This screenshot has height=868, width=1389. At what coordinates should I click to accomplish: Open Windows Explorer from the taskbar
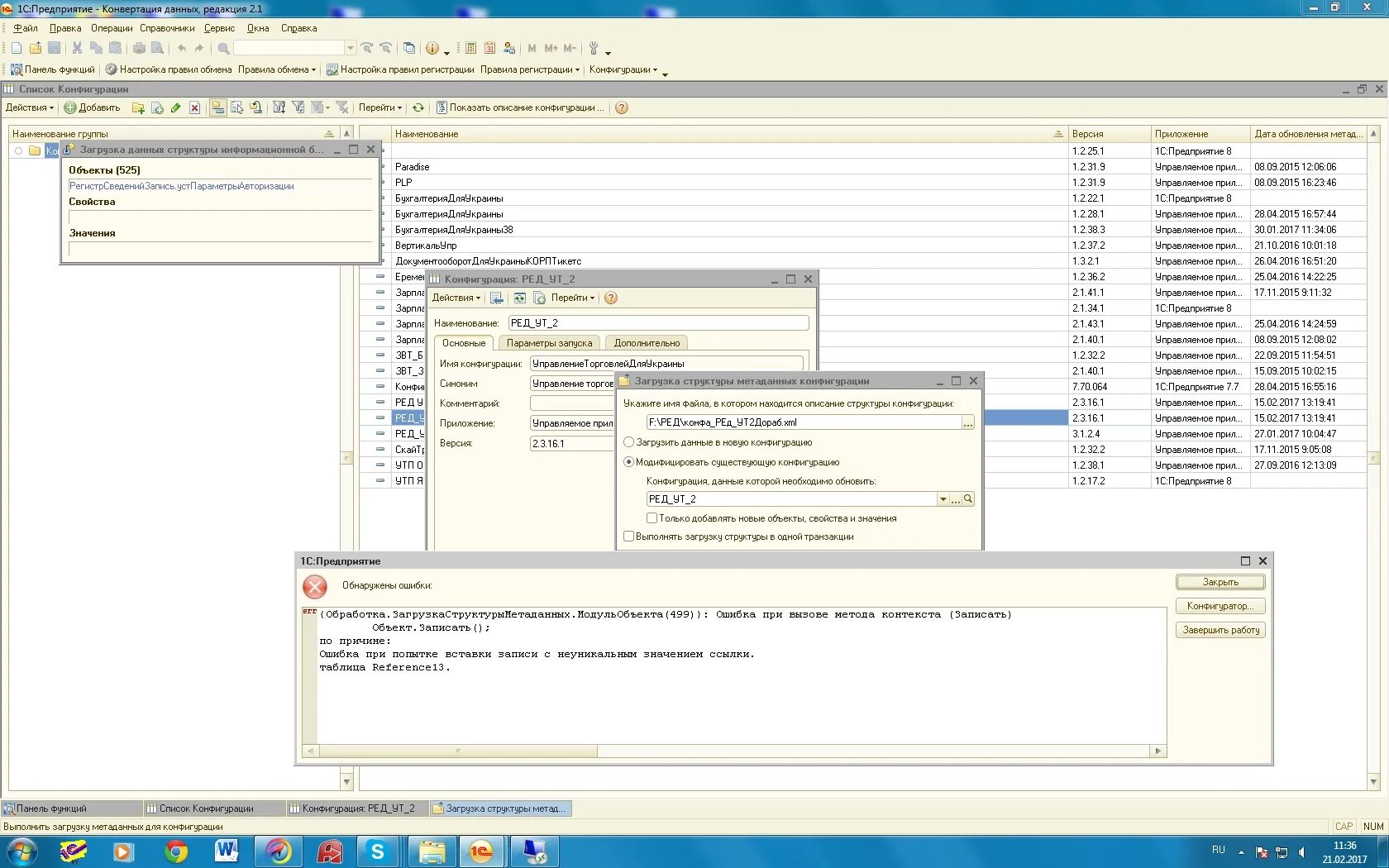tap(432, 851)
